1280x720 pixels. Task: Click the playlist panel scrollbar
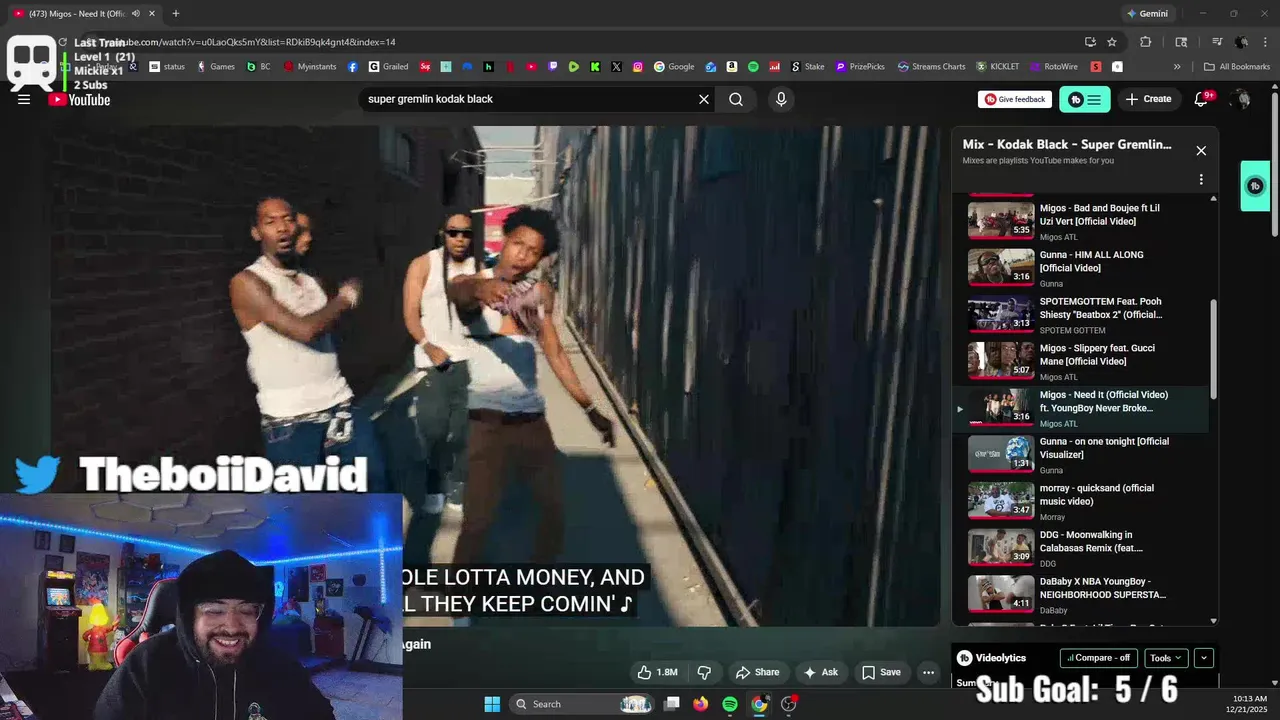point(1214,350)
